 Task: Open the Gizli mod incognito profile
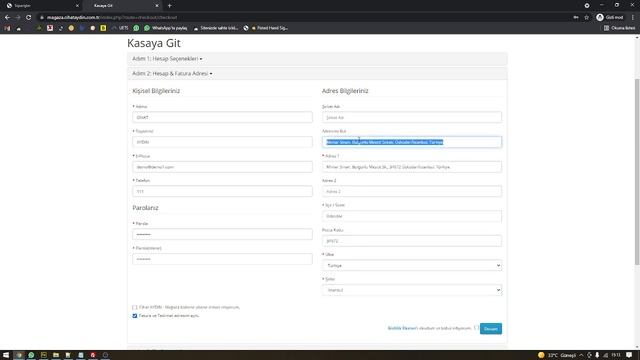point(610,18)
